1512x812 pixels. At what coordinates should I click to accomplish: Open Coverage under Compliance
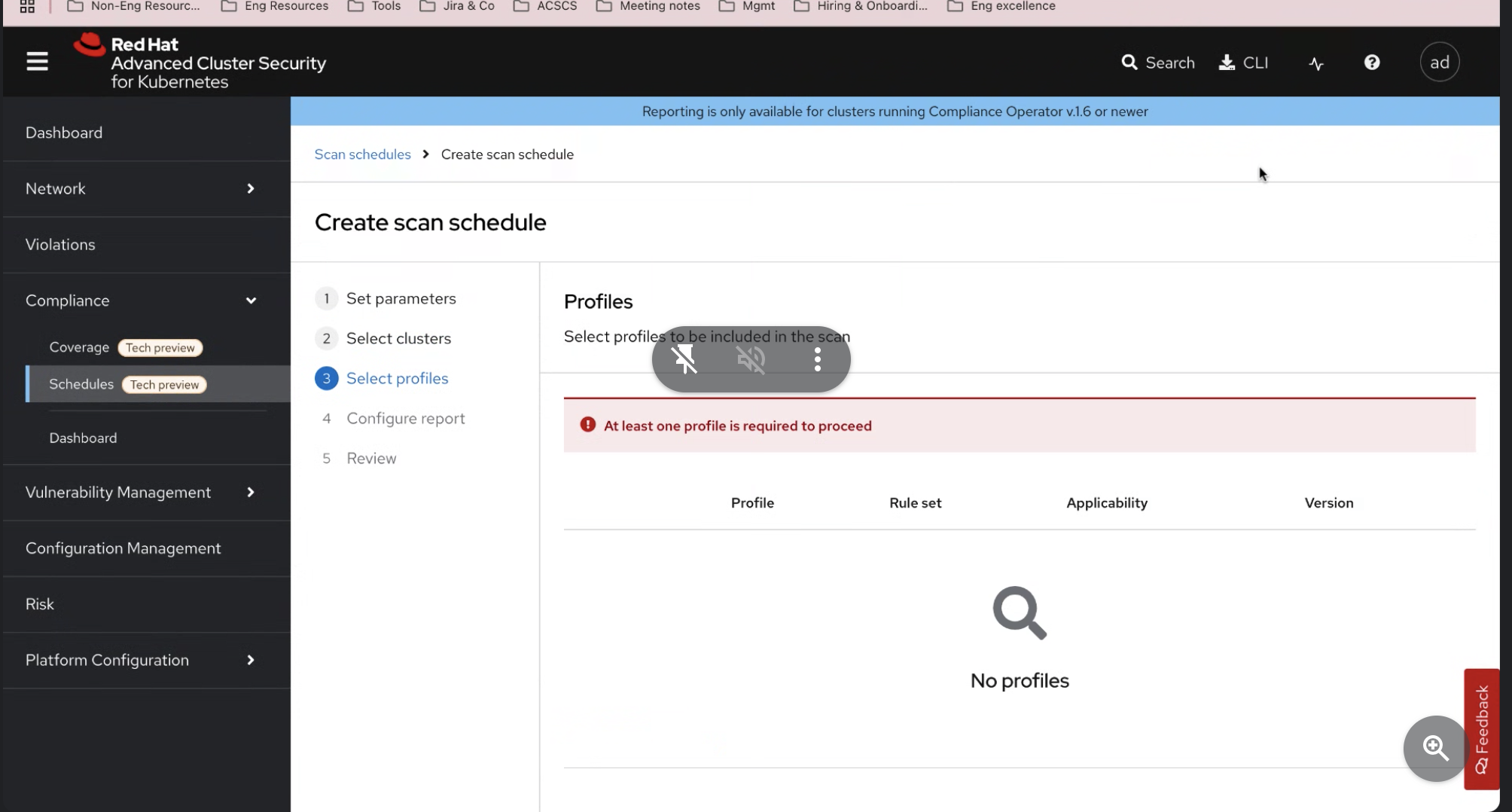79,347
